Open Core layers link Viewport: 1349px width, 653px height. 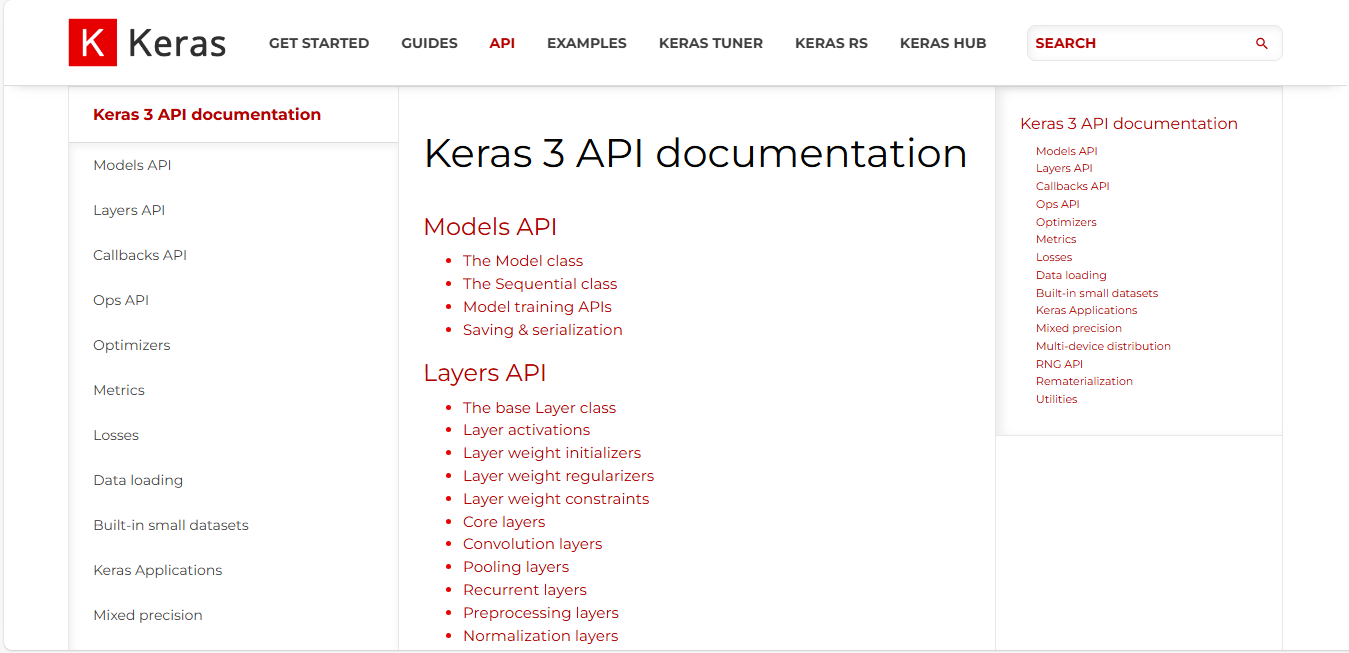click(504, 522)
